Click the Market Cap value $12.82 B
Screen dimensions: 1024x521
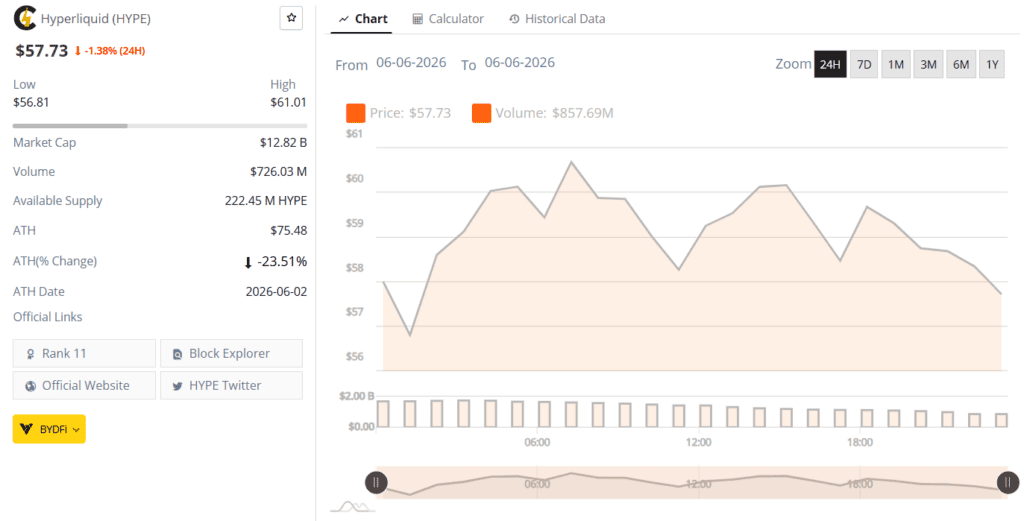pyautogui.click(x=283, y=142)
